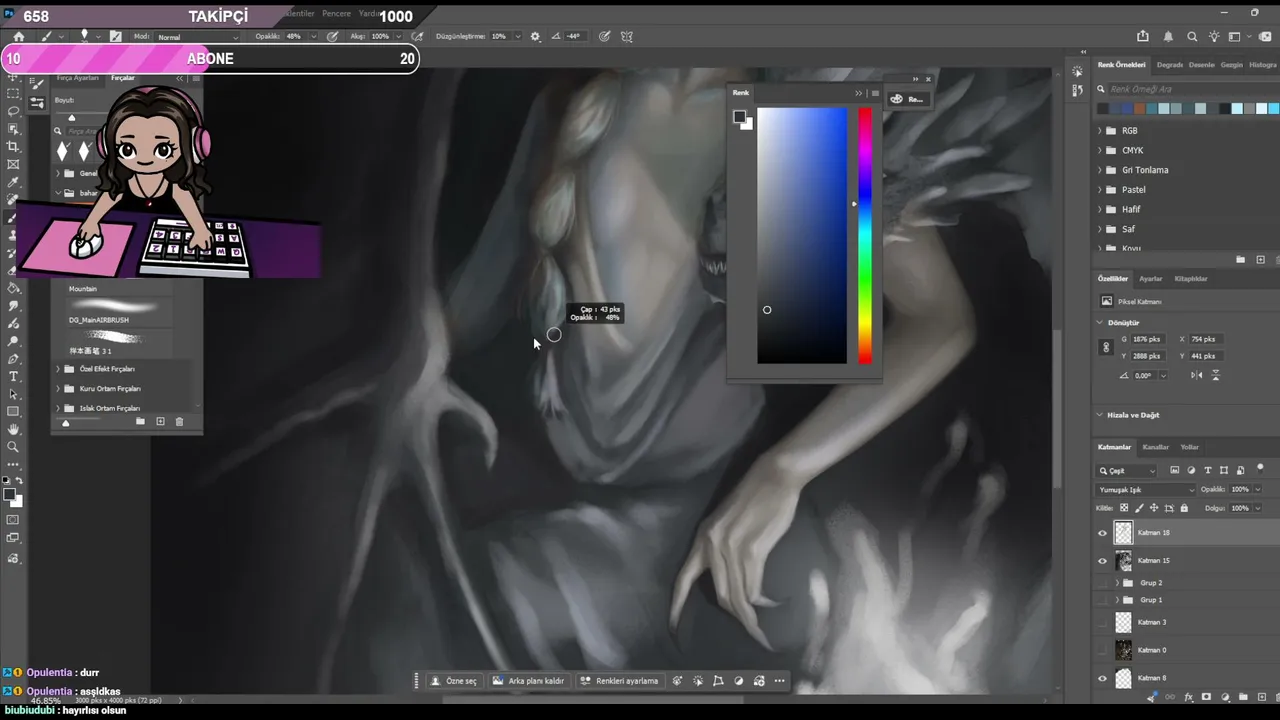
Task: Click Renkleri ayarlama button
Action: pos(619,681)
